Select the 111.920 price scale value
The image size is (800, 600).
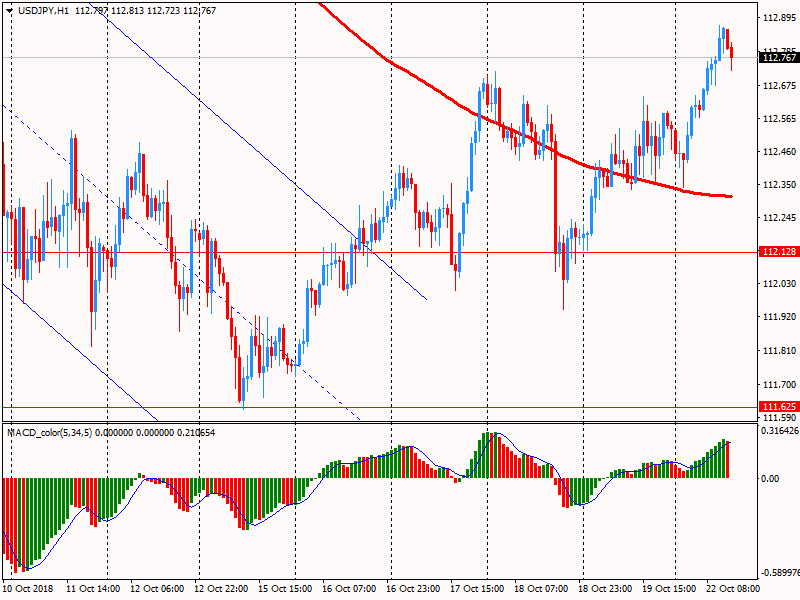pos(779,317)
